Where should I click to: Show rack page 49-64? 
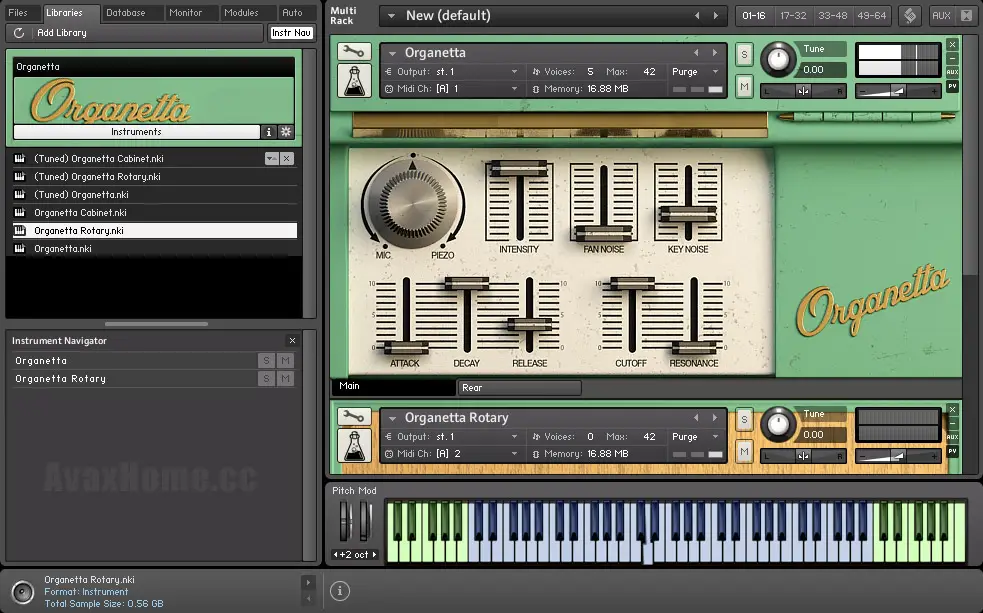871,16
